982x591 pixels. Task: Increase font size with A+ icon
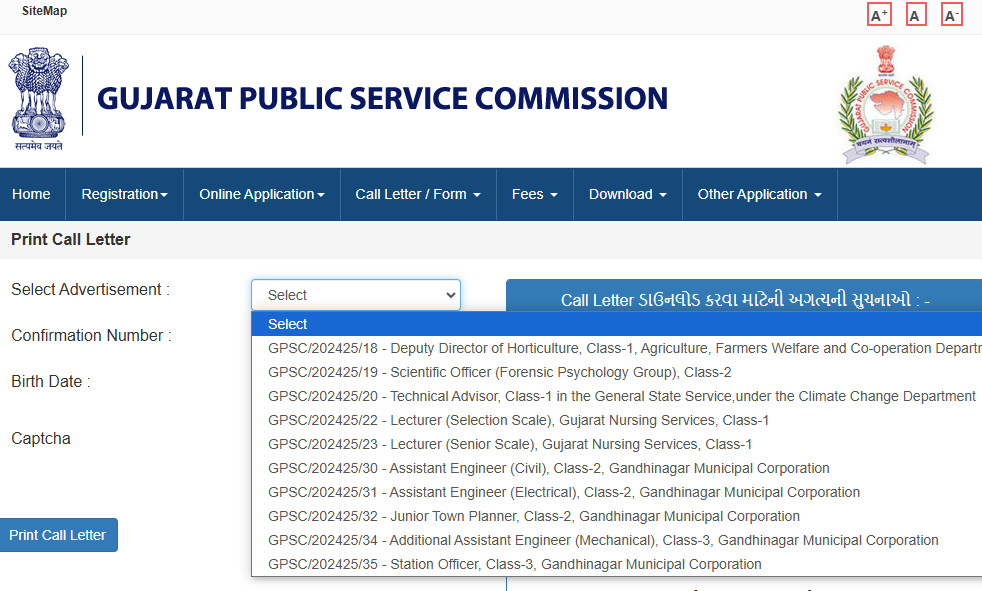tap(879, 15)
